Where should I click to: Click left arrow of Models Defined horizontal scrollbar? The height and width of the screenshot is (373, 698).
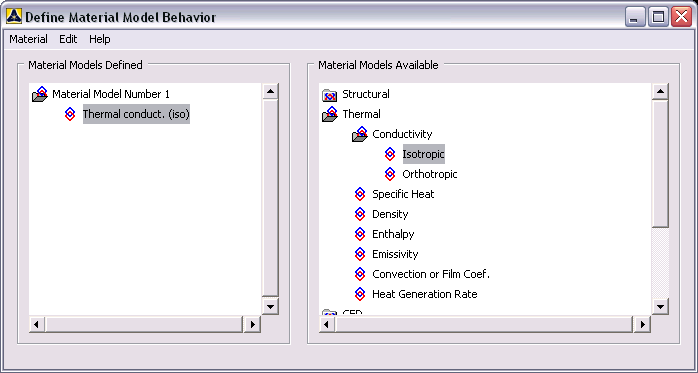[37, 324]
